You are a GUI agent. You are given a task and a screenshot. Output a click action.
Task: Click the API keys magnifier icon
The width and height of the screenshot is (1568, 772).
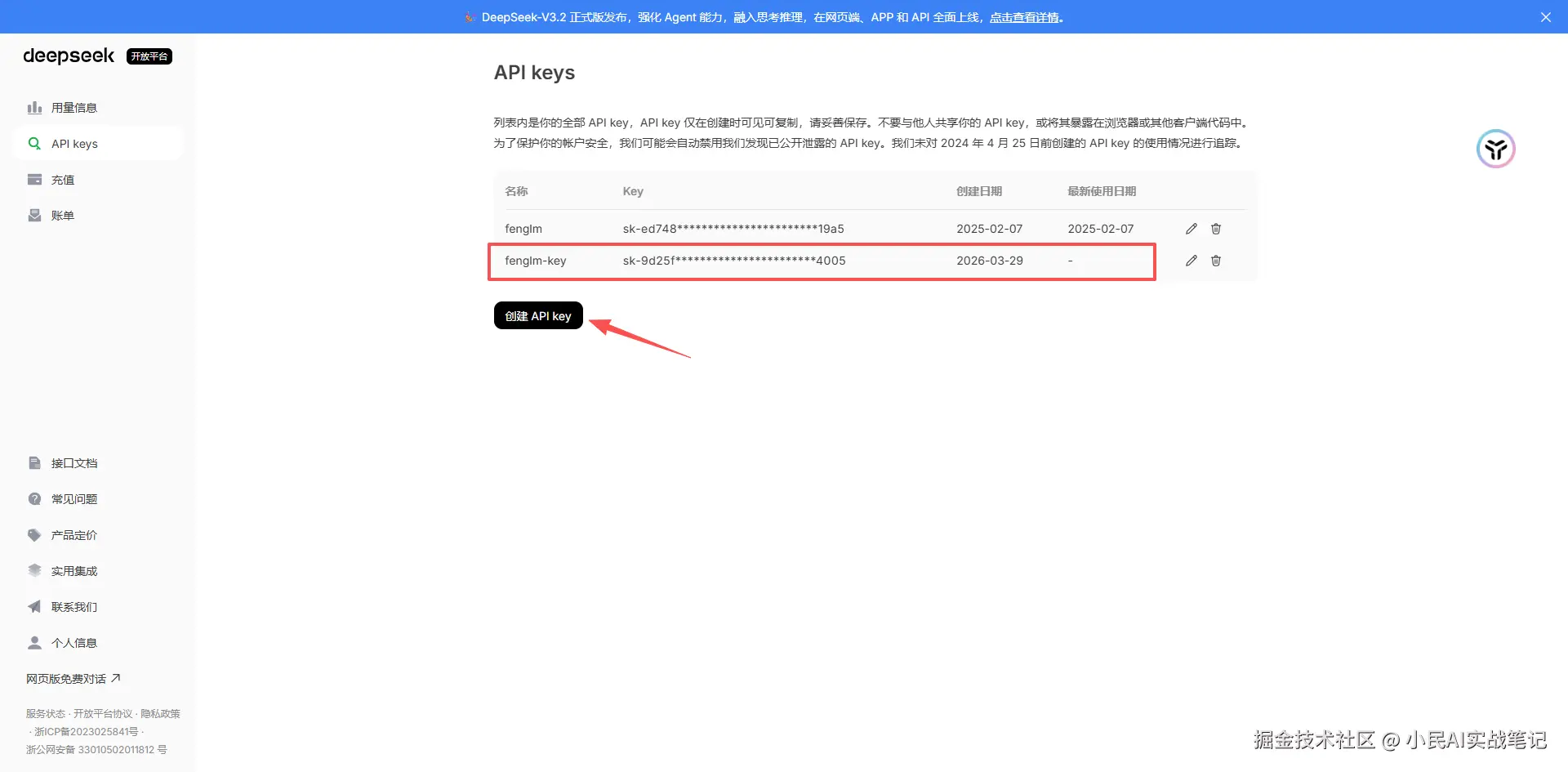click(x=34, y=144)
